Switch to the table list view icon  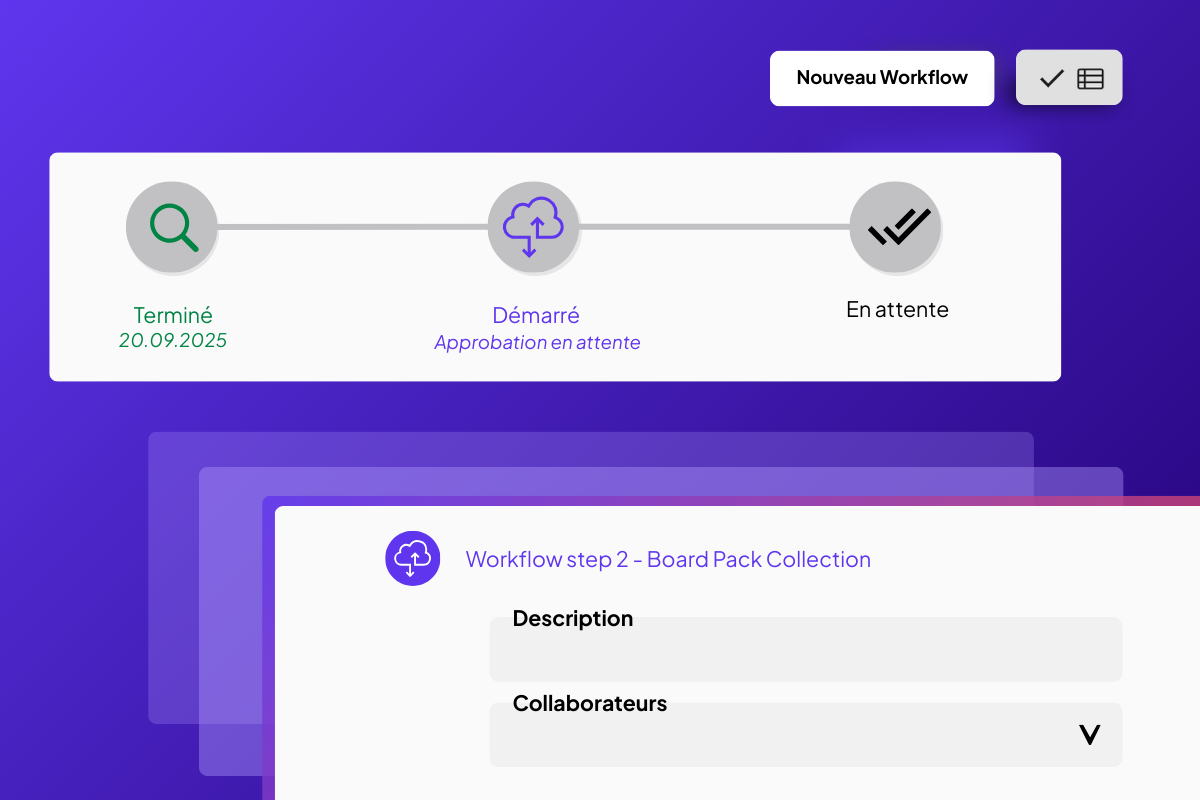tap(1090, 78)
